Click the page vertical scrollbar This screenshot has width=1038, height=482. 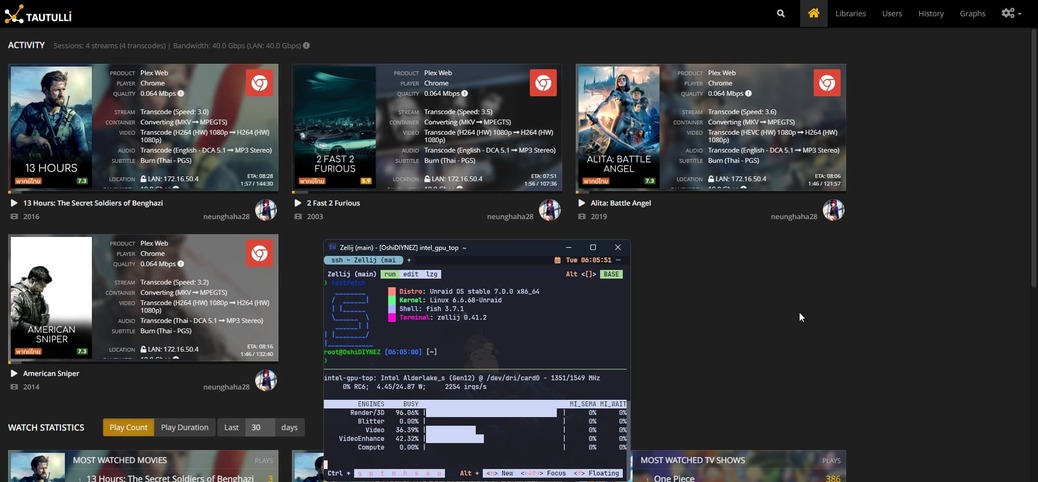coord(1035,159)
